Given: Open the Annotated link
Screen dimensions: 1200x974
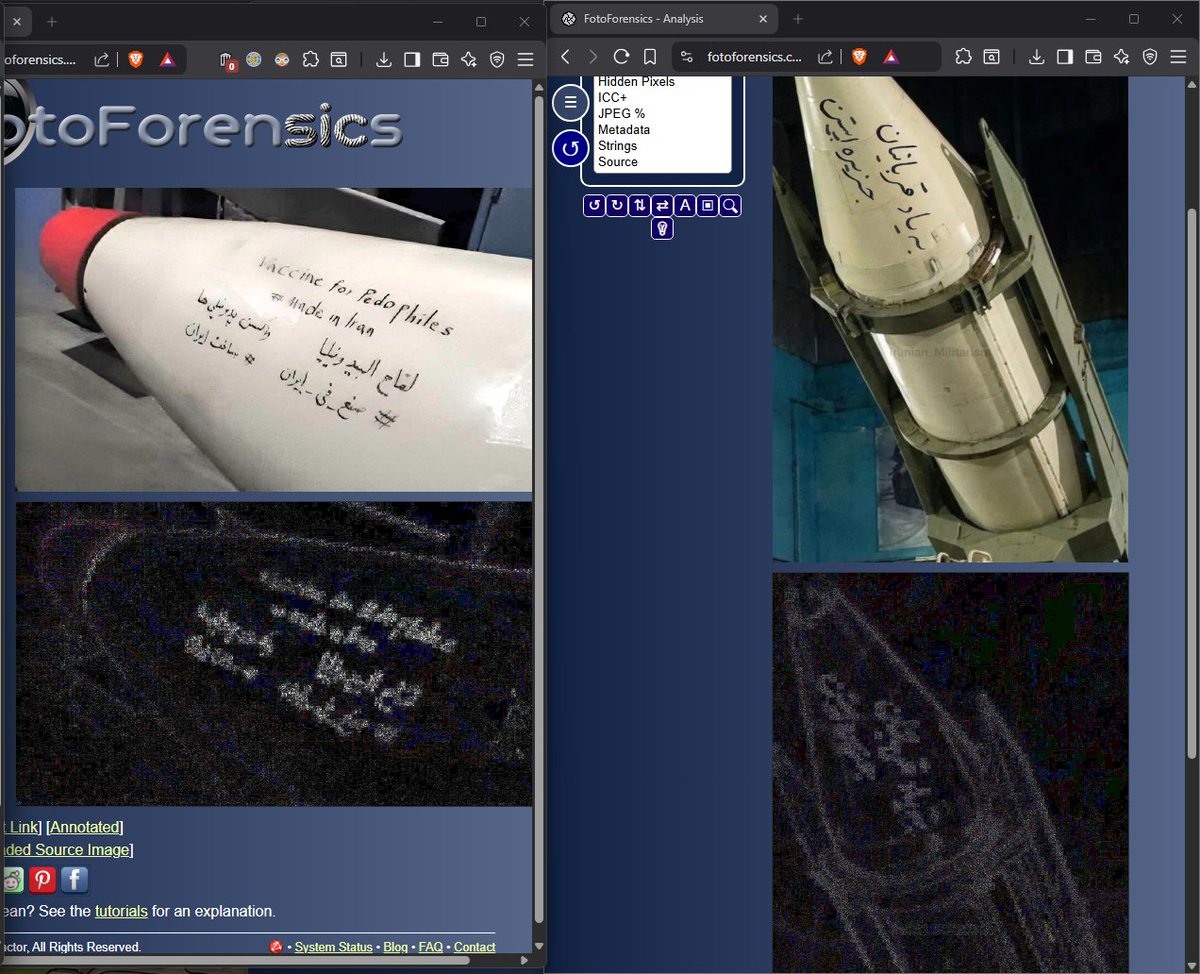Looking at the screenshot, I should (x=86, y=827).
